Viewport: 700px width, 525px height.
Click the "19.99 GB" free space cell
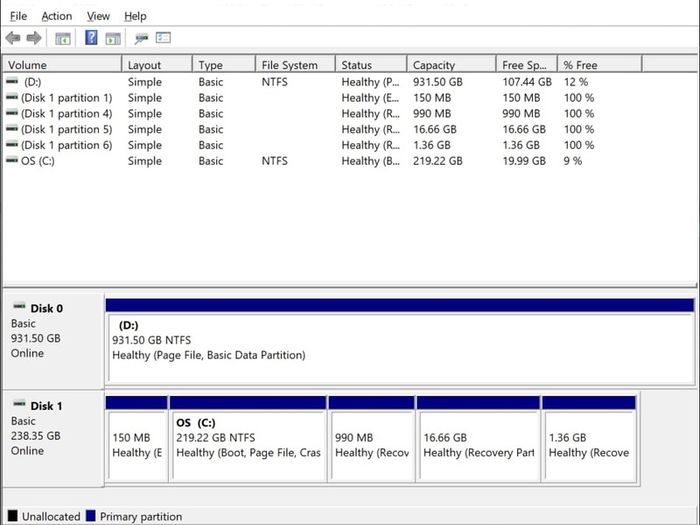tap(524, 161)
